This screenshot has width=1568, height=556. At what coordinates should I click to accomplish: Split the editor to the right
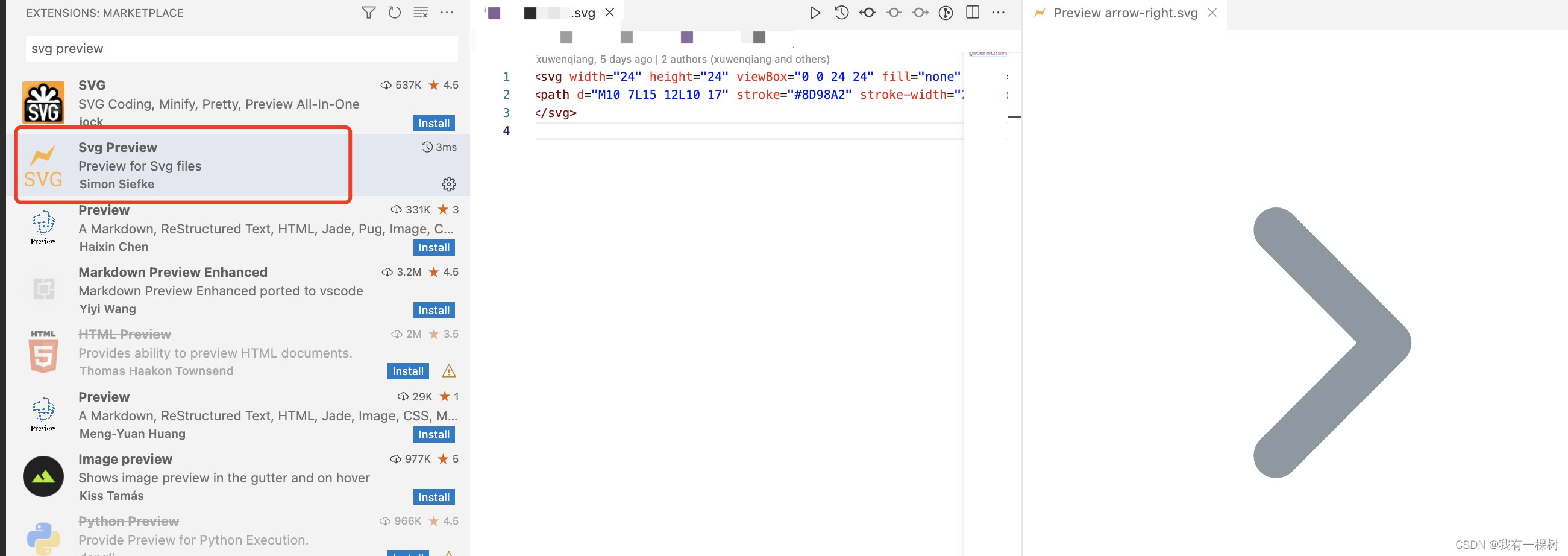pos(973,13)
